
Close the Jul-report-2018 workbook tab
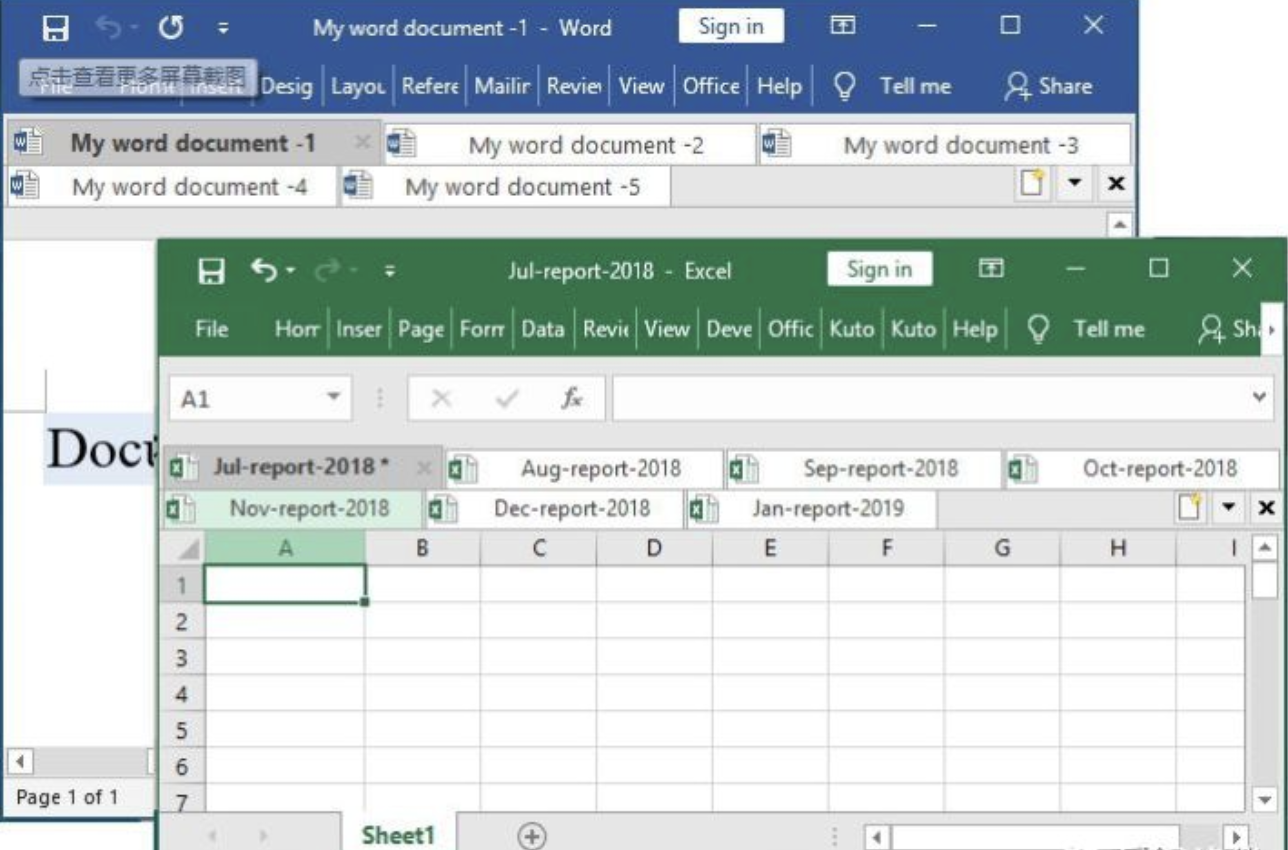(x=424, y=468)
